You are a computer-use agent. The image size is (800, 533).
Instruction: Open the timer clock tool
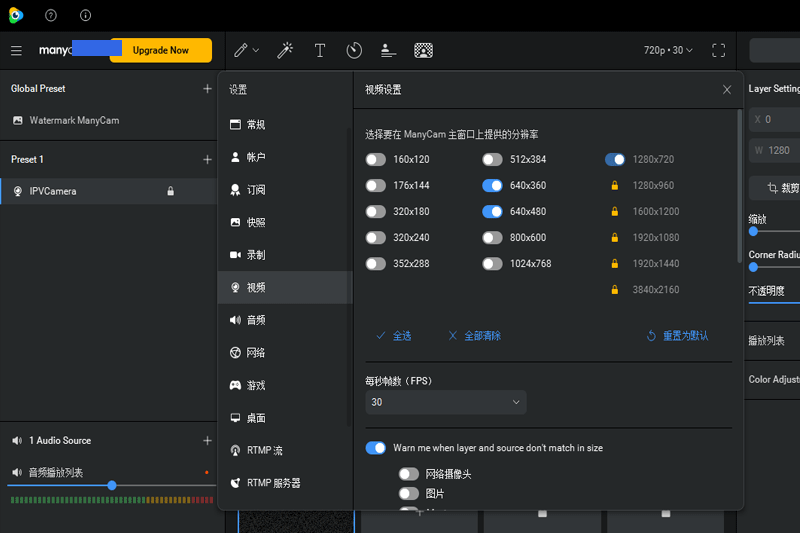[x=354, y=50]
